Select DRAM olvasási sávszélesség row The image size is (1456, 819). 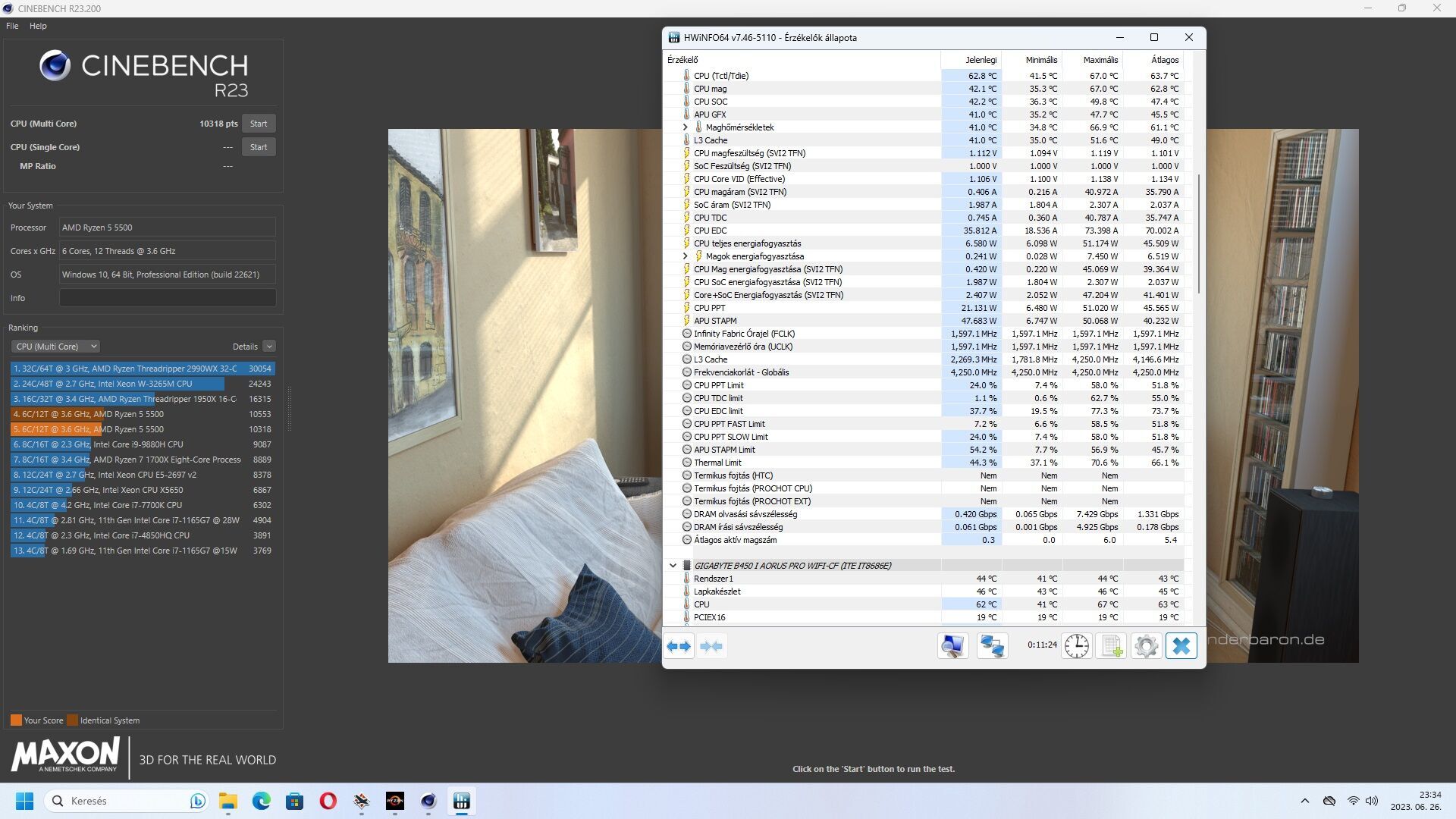click(x=924, y=514)
